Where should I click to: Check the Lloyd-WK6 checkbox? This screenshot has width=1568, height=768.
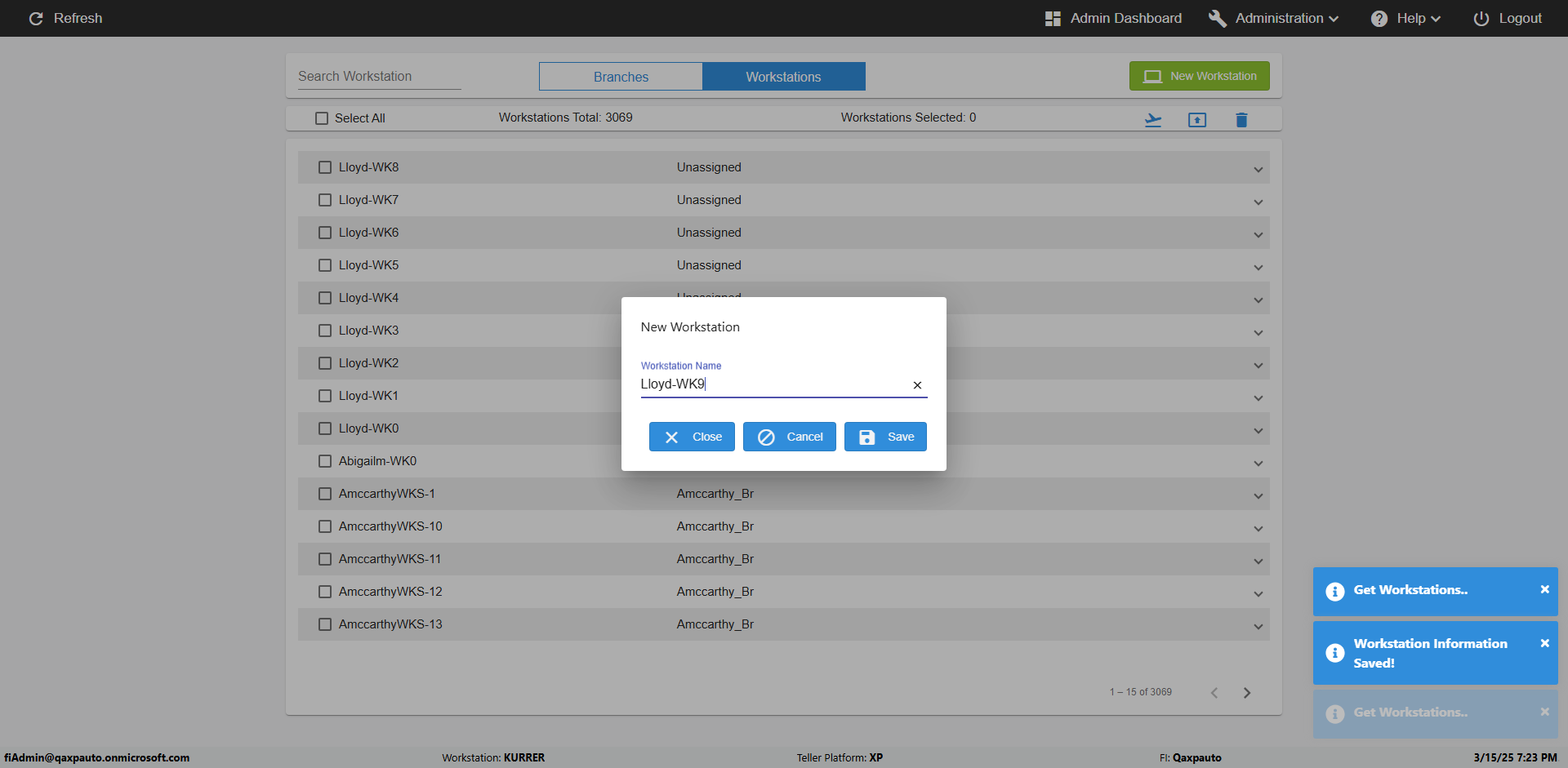point(325,233)
